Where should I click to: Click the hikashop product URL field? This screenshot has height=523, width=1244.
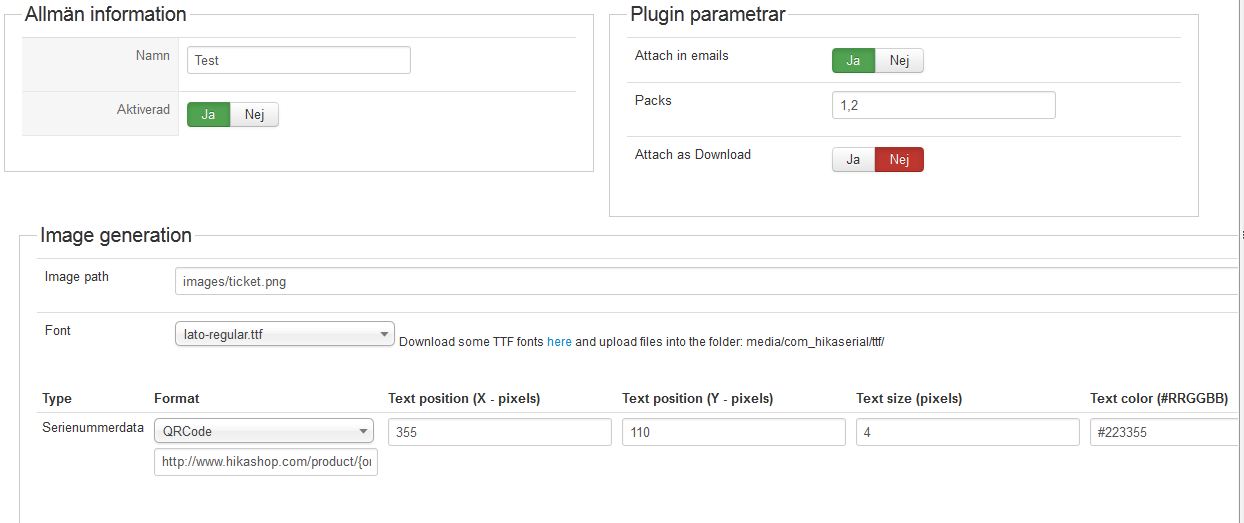266,462
